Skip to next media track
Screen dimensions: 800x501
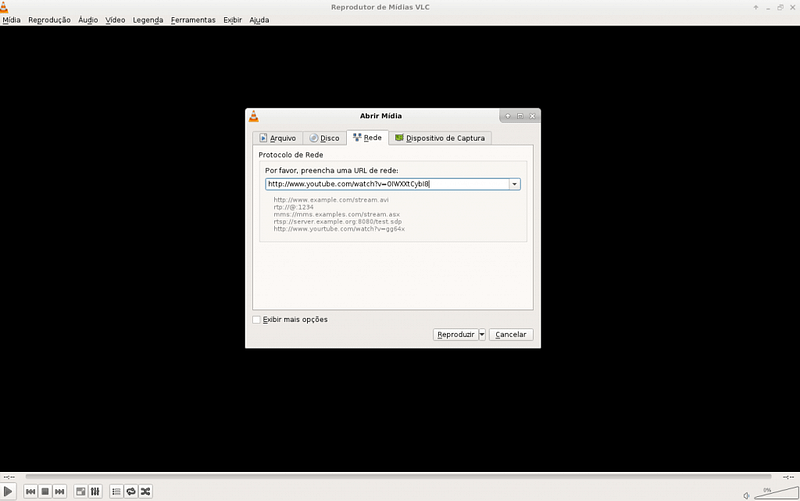pyautogui.click(x=59, y=491)
